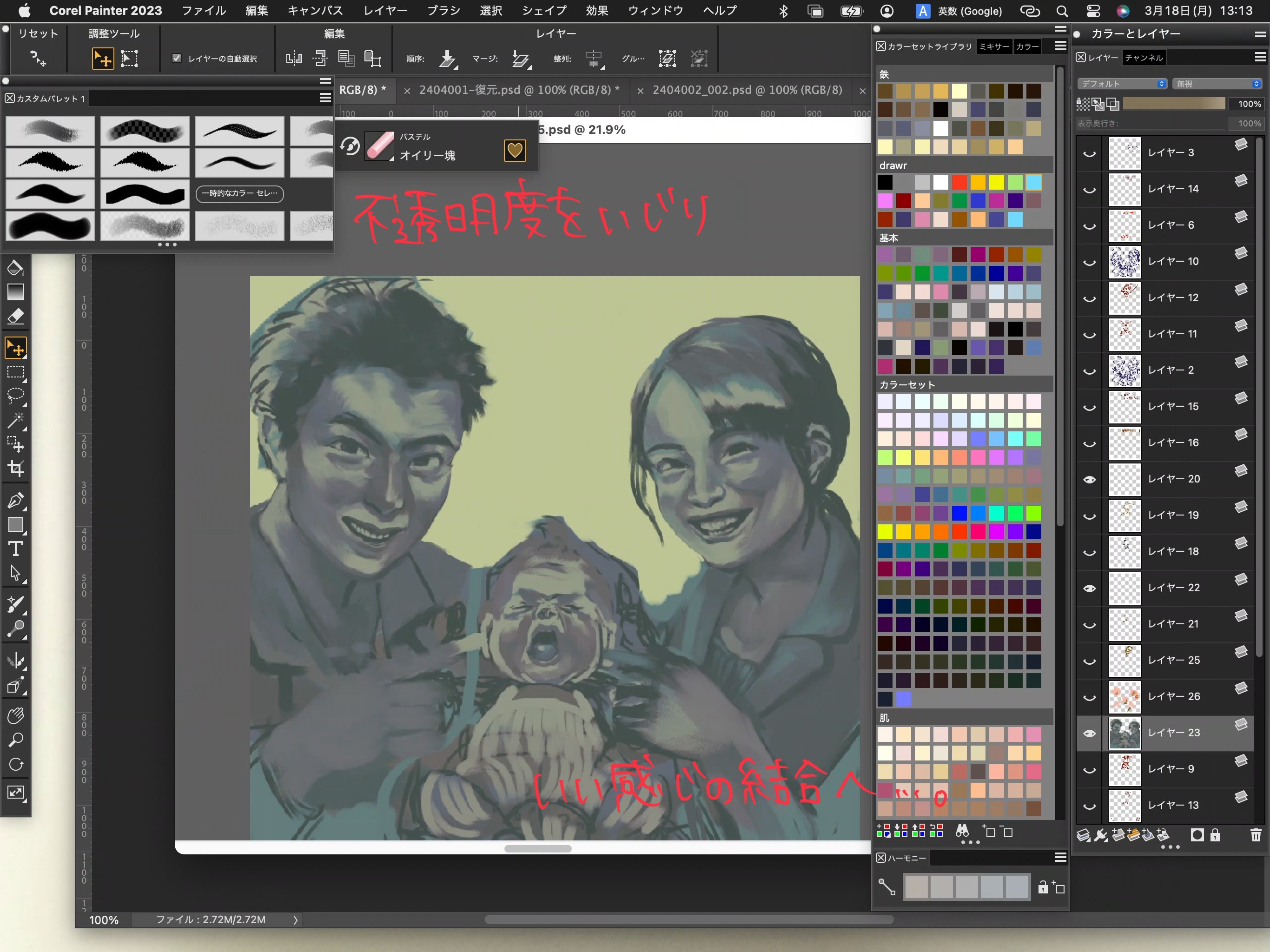Toggle the レイヤーの自動選択 checkbox

(177, 58)
